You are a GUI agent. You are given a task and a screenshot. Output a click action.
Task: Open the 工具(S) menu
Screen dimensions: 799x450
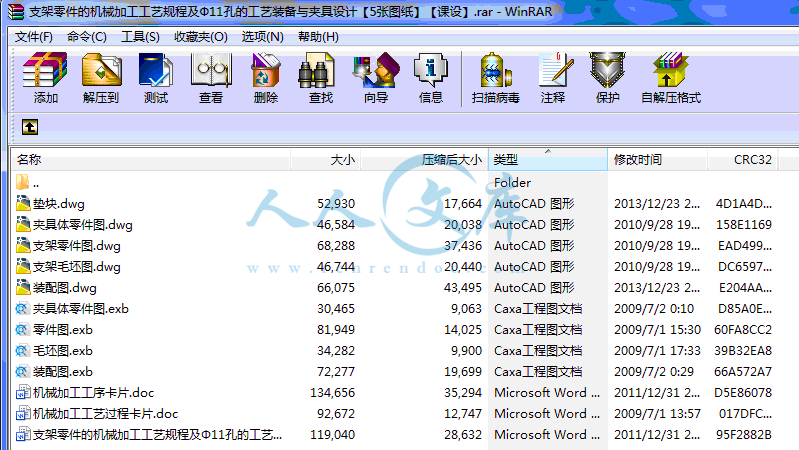click(x=140, y=37)
